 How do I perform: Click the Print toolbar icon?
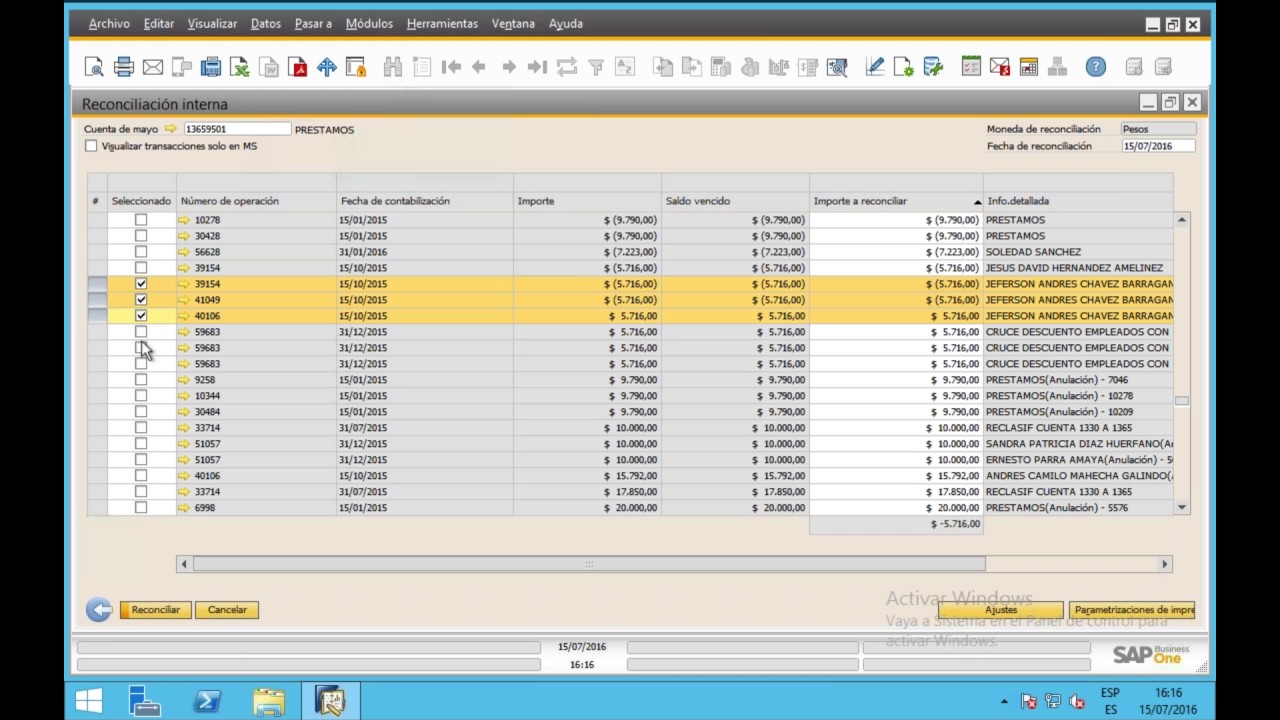click(123, 67)
